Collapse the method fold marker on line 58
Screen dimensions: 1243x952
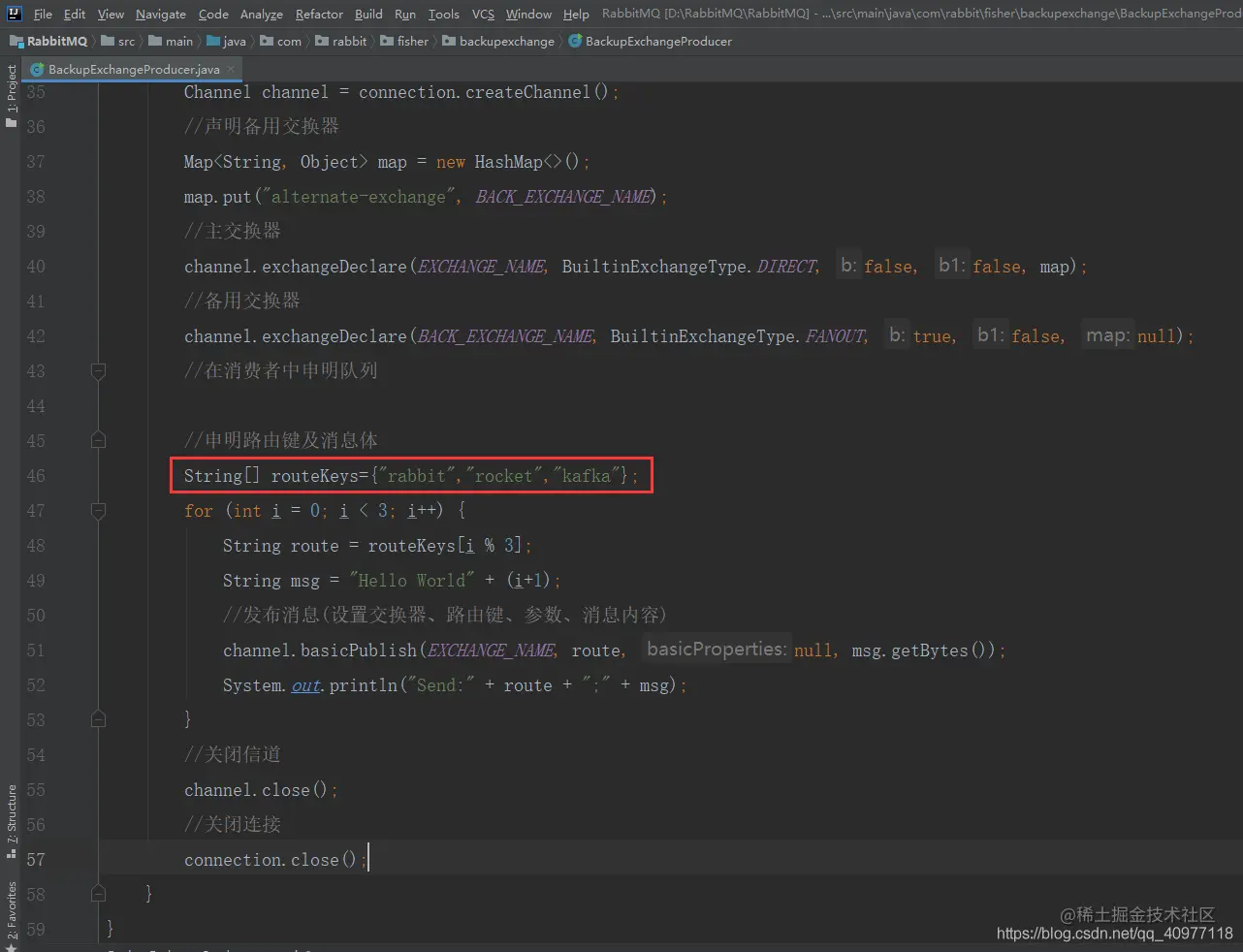[98, 894]
